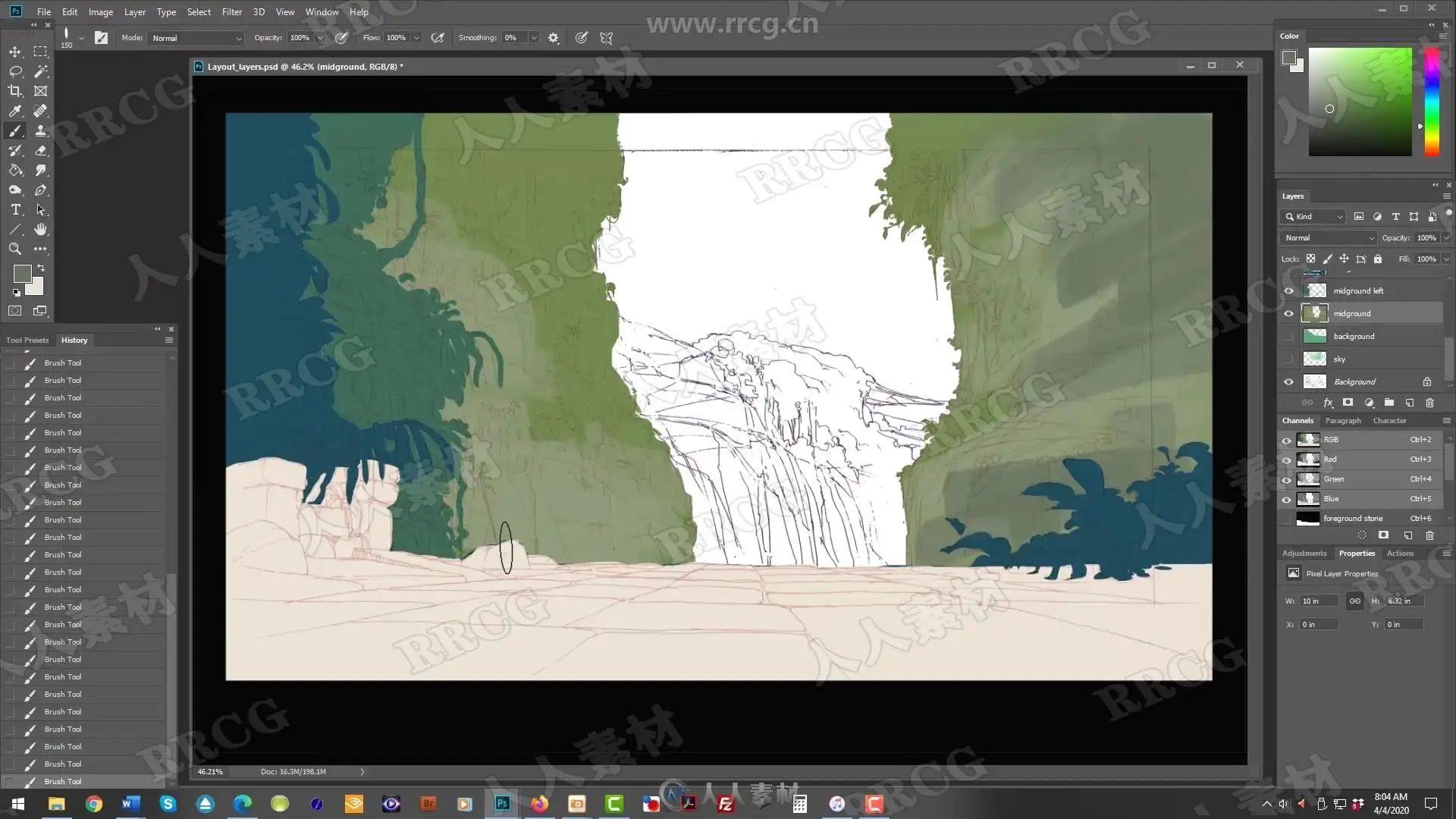This screenshot has height=819, width=1456.
Task: Select the Move tool
Action: click(x=14, y=52)
